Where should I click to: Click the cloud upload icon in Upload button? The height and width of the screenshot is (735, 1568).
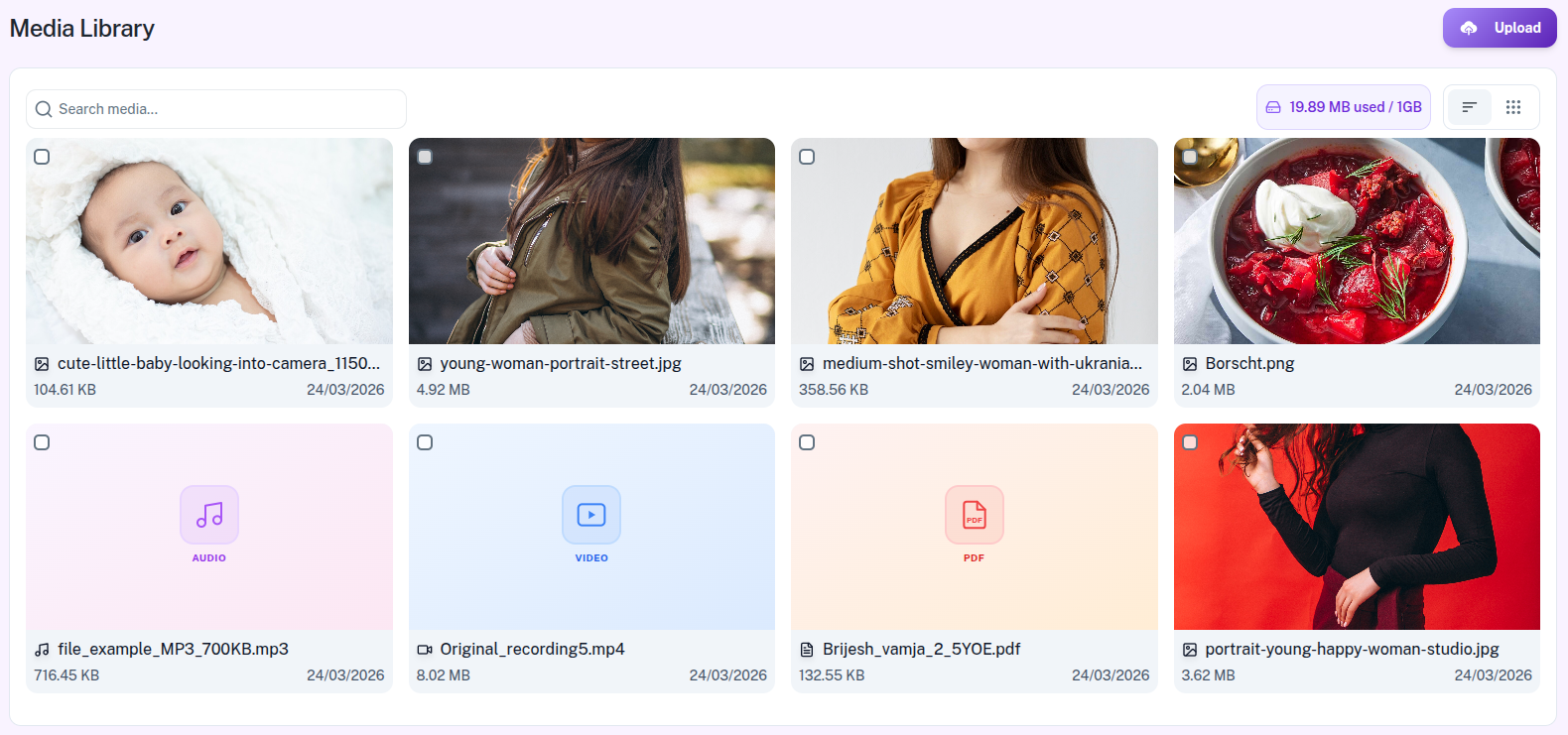1469,28
